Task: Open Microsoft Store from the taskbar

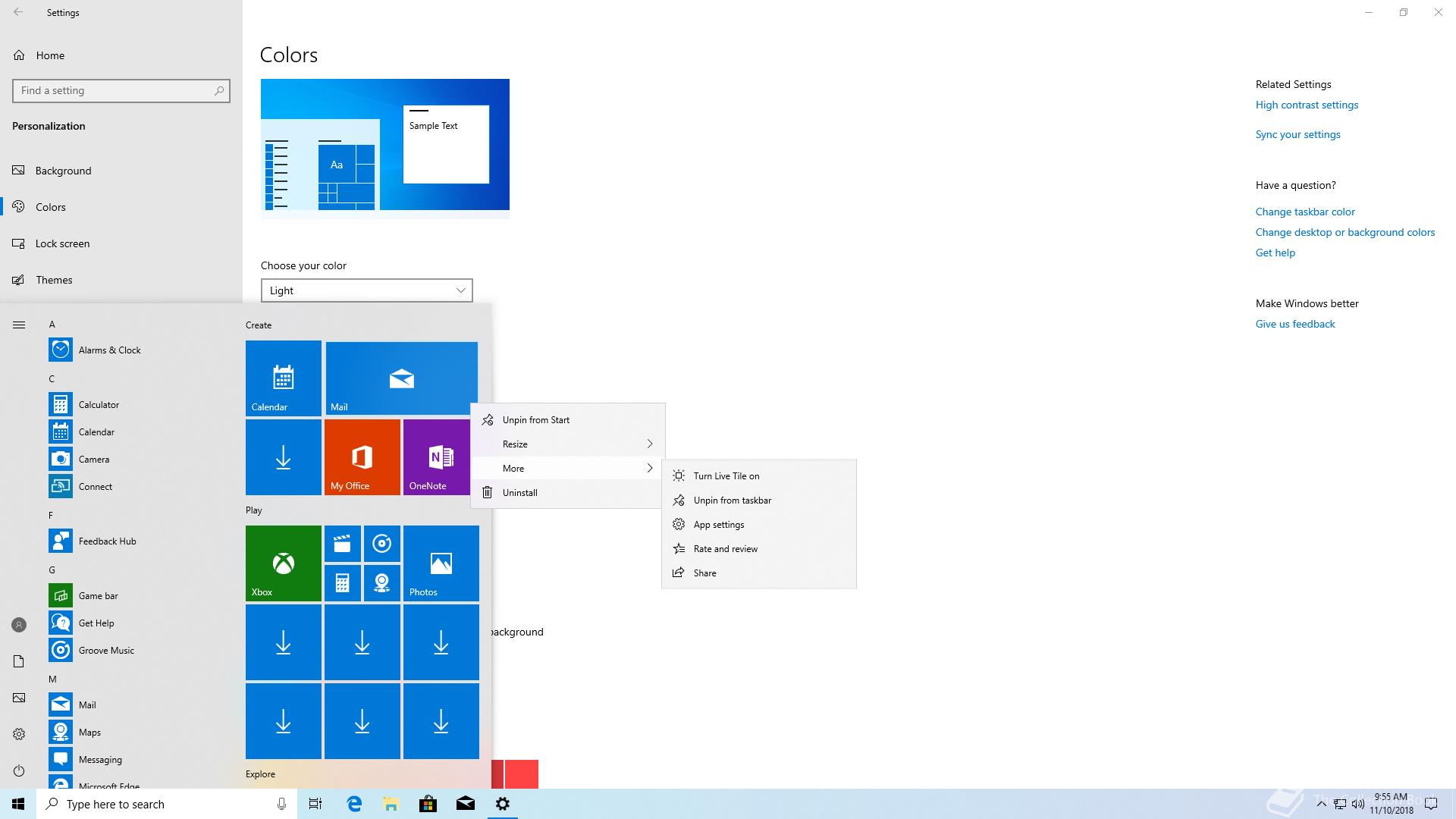Action: click(428, 804)
